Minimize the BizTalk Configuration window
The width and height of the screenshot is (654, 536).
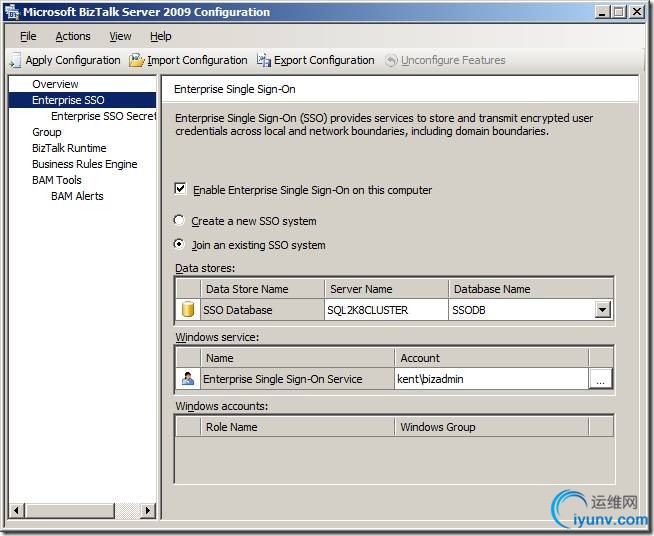click(601, 12)
